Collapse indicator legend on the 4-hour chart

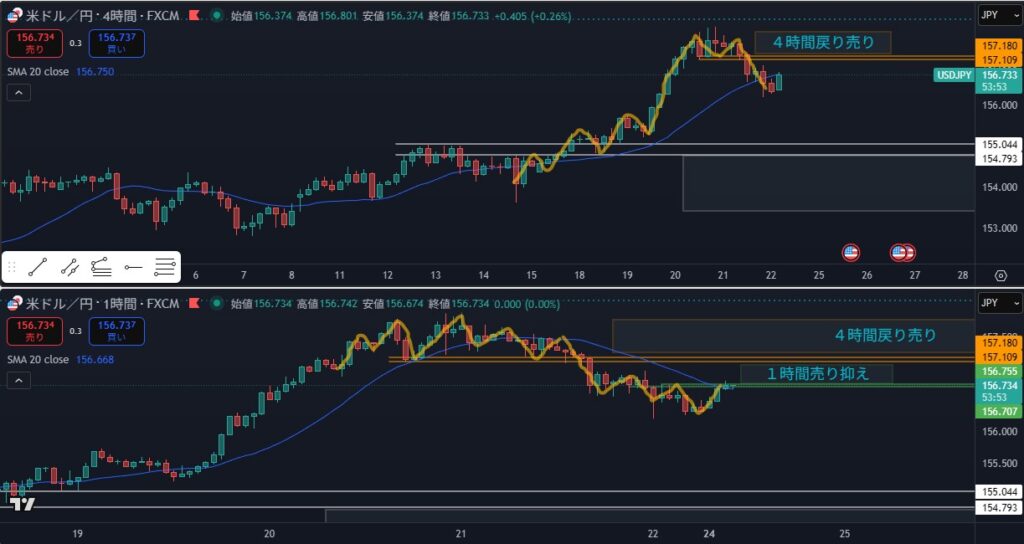19,93
